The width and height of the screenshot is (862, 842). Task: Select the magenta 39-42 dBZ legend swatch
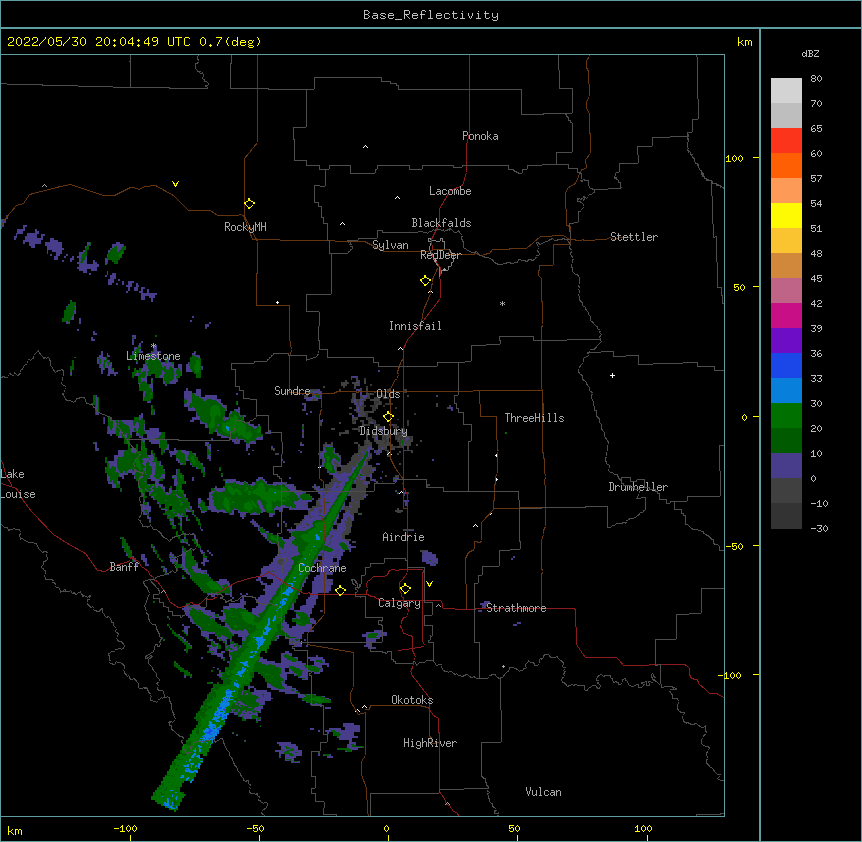(x=786, y=315)
